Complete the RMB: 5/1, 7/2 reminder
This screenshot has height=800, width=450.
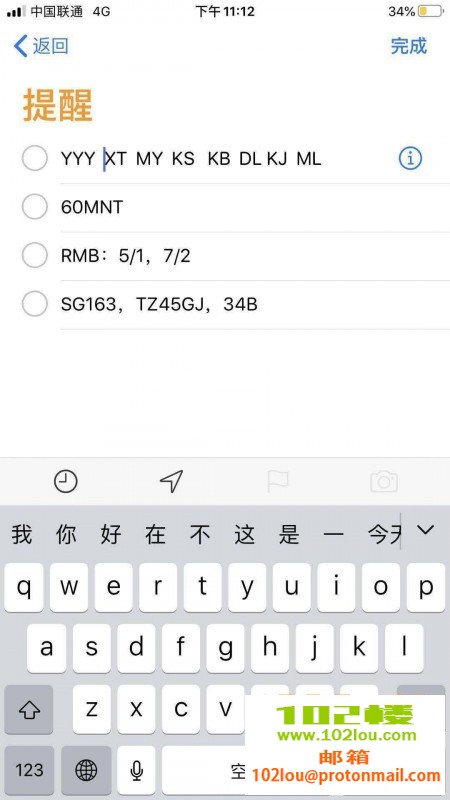[35, 256]
